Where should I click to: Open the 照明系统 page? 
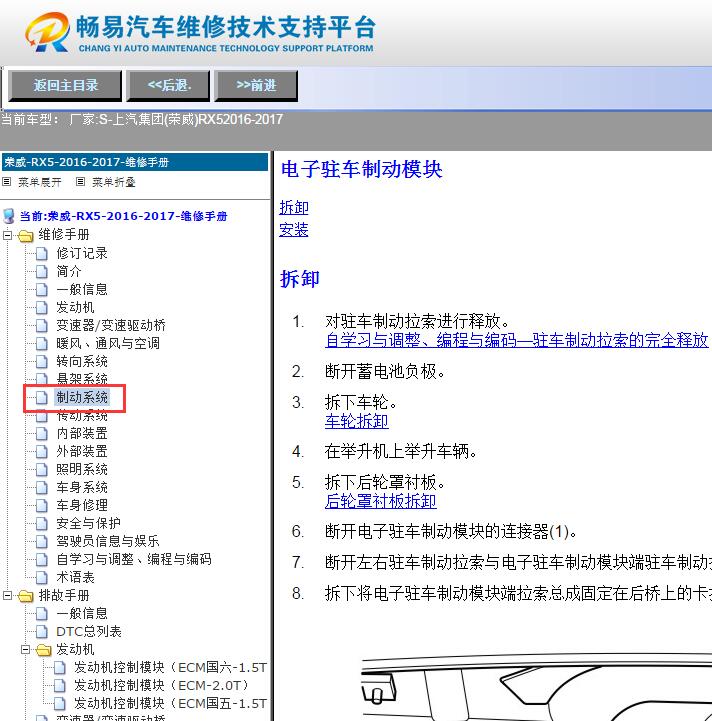coord(82,469)
